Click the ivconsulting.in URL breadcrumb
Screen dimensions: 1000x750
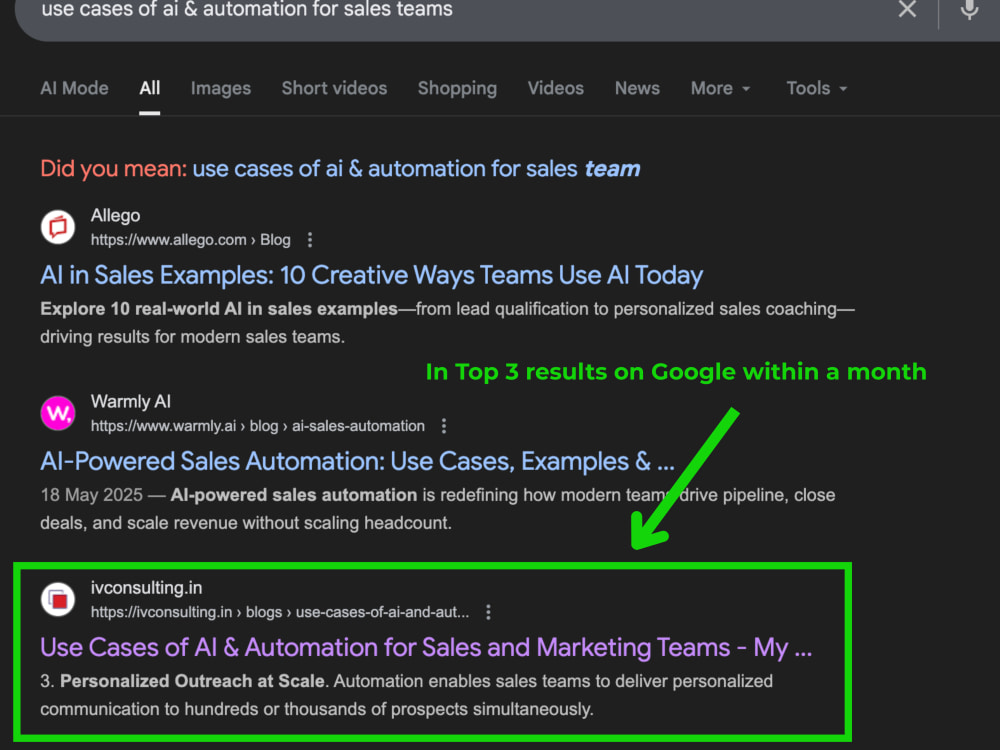279,612
